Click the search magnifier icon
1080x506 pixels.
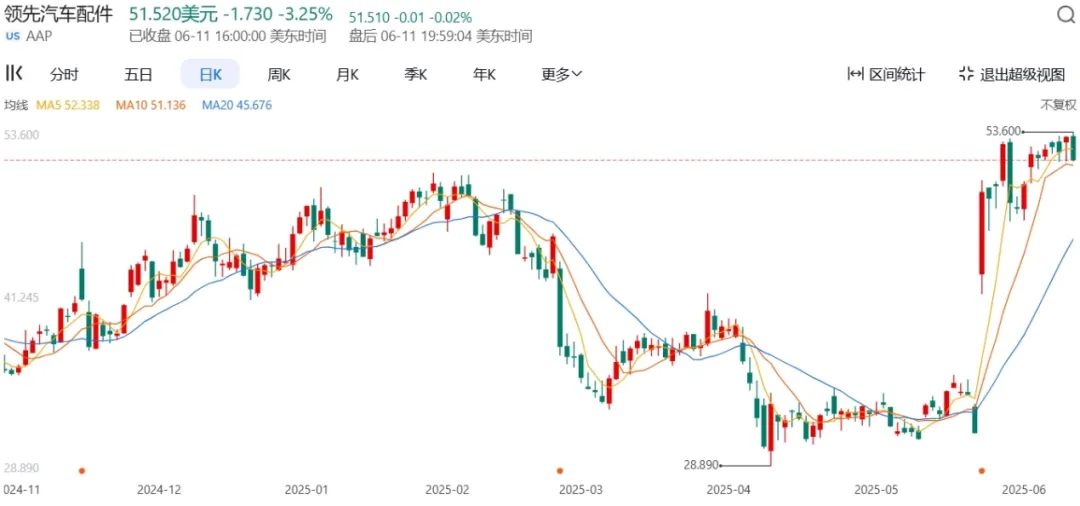tap(1065, 15)
